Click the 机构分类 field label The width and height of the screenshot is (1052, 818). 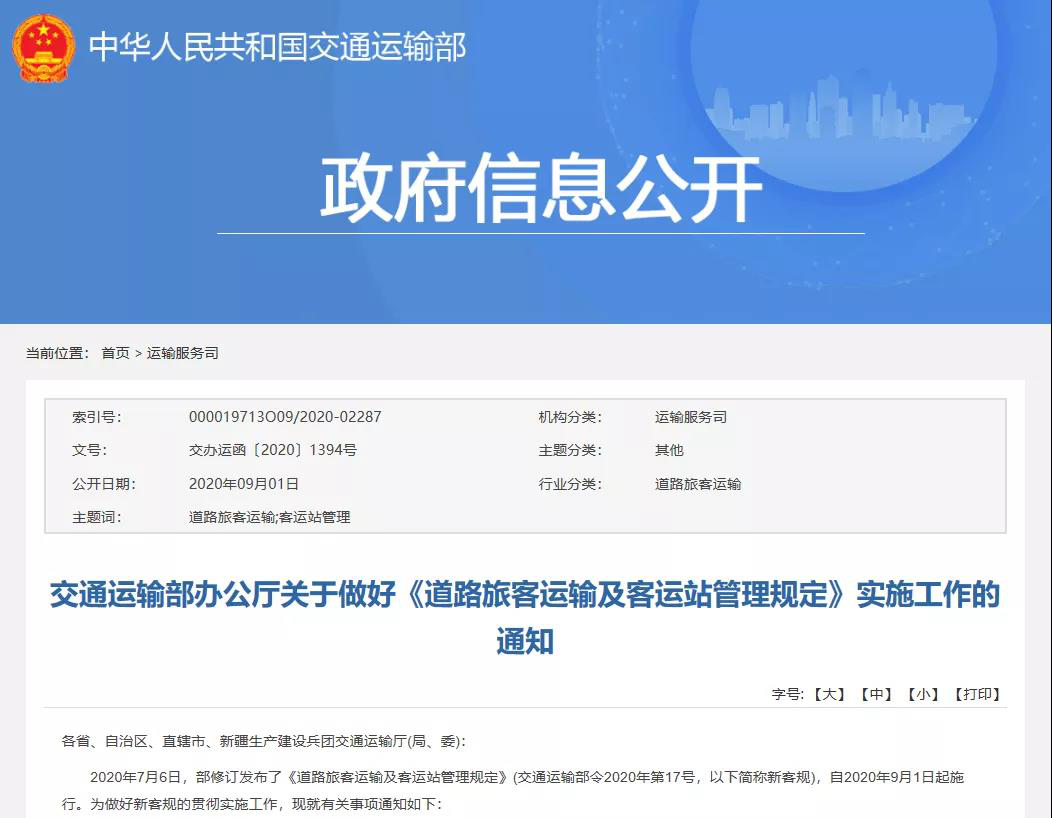[570, 417]
